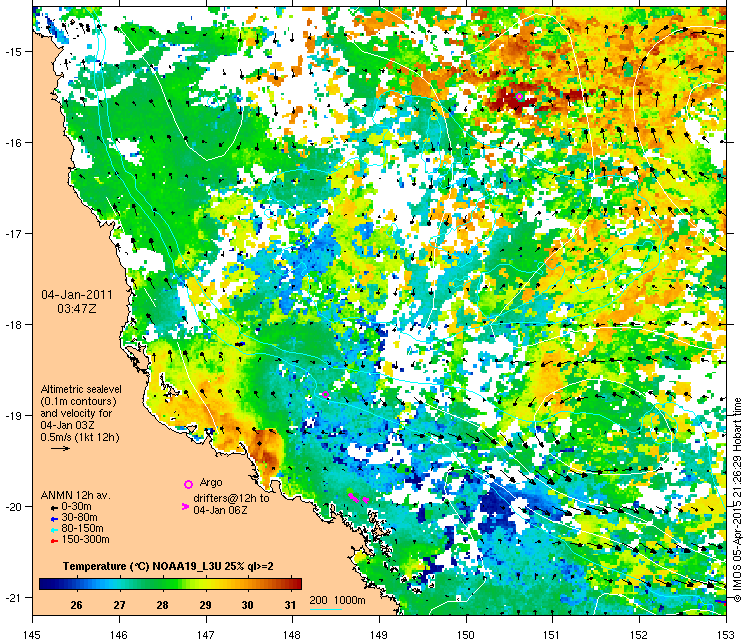Click the blue 30-80m legend arrow
This screenshot has height=640, width=750.
(55, 519)
